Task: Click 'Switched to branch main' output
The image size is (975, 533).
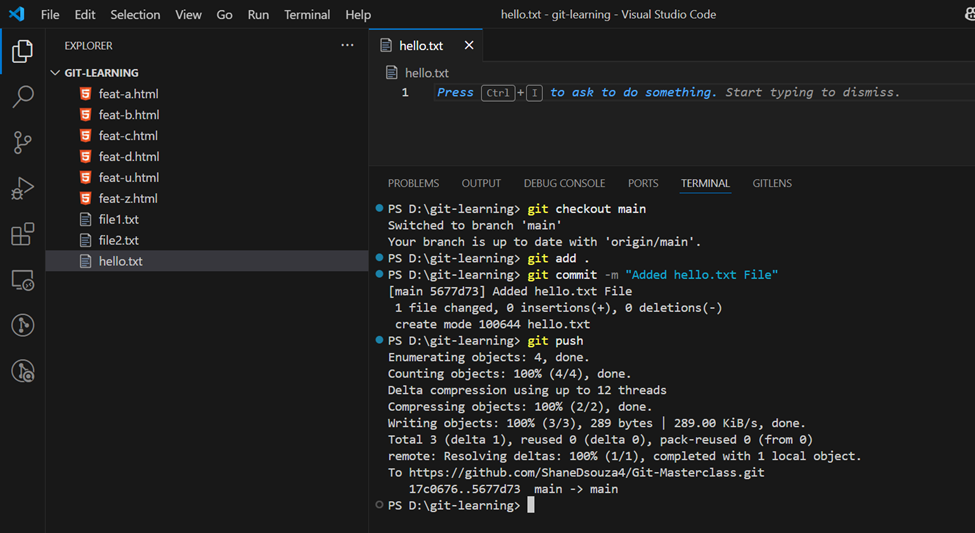Action: click(x=474, y=225)
